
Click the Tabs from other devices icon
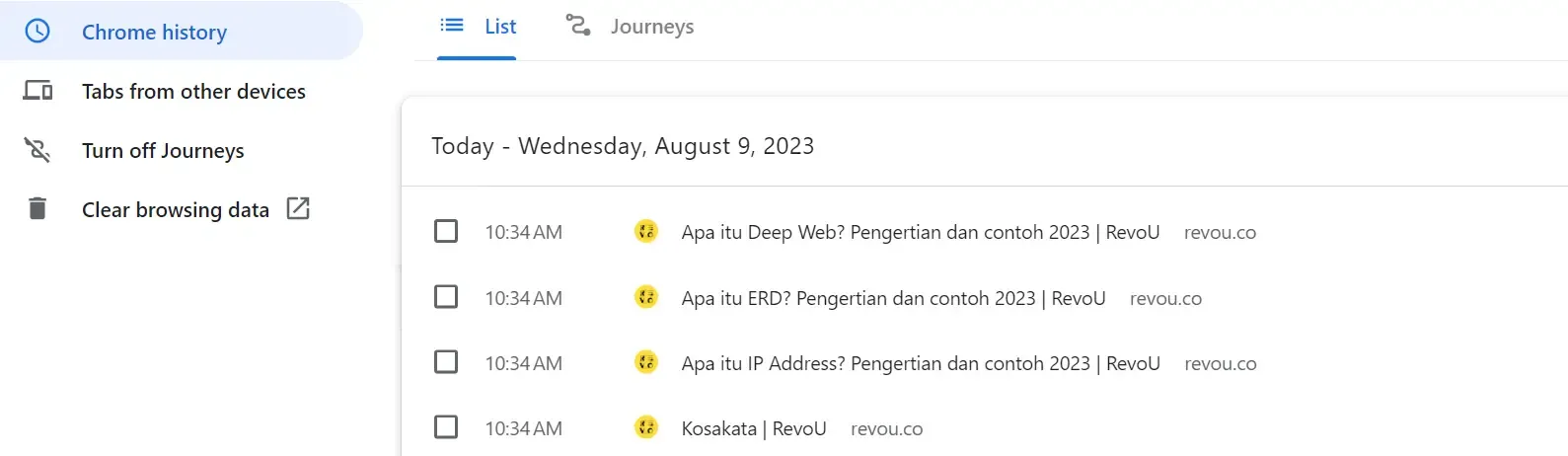point(37,91)
